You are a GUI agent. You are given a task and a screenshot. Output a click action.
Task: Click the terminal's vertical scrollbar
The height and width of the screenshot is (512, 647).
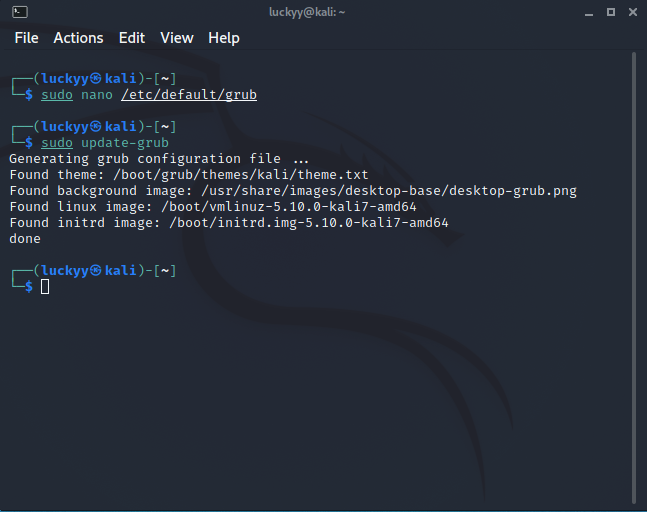pos(634,280)
